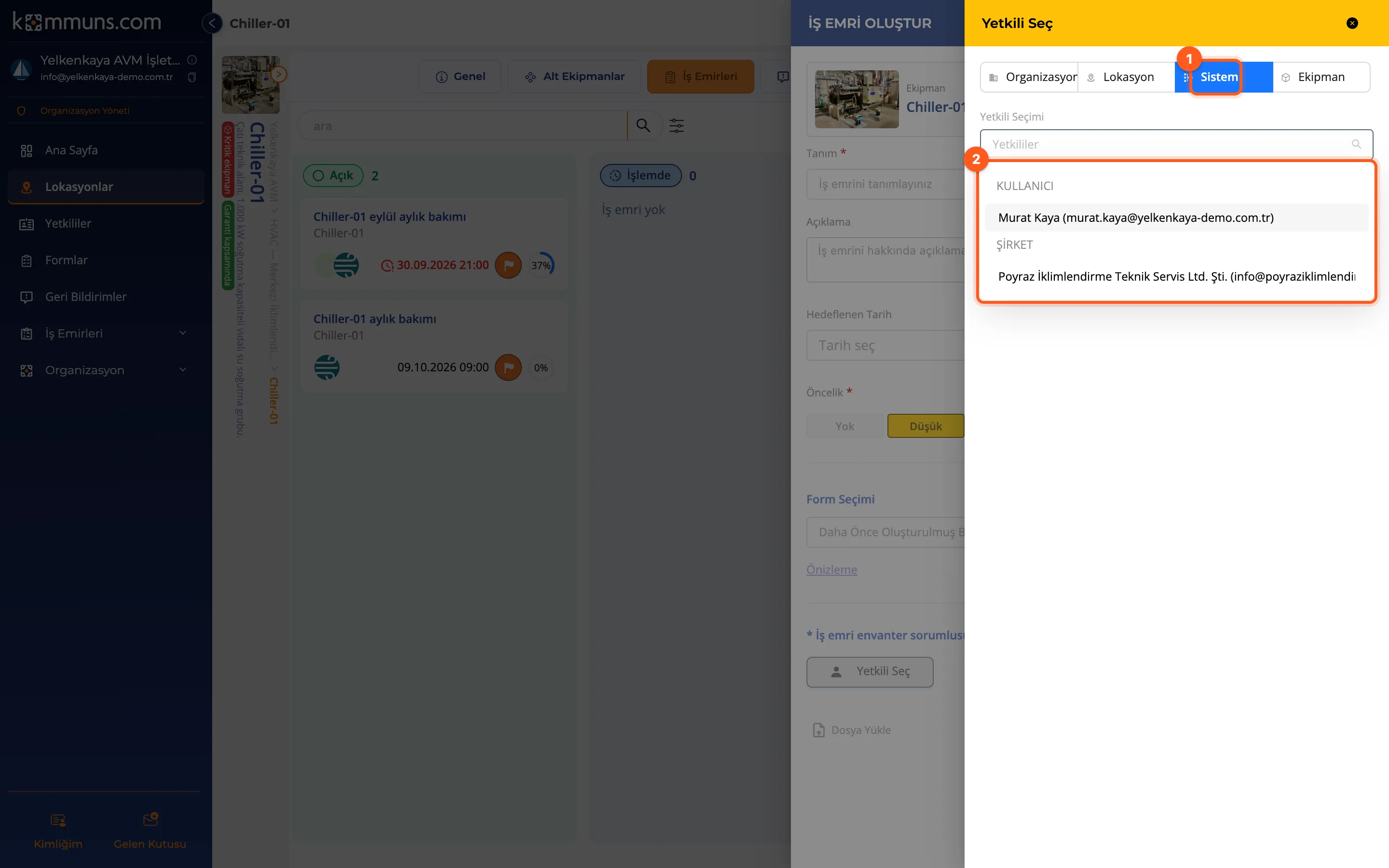This screenshot has height=868, width=1389.
Task: Click Dosya Yükle upload button
Action: [852, 730]
